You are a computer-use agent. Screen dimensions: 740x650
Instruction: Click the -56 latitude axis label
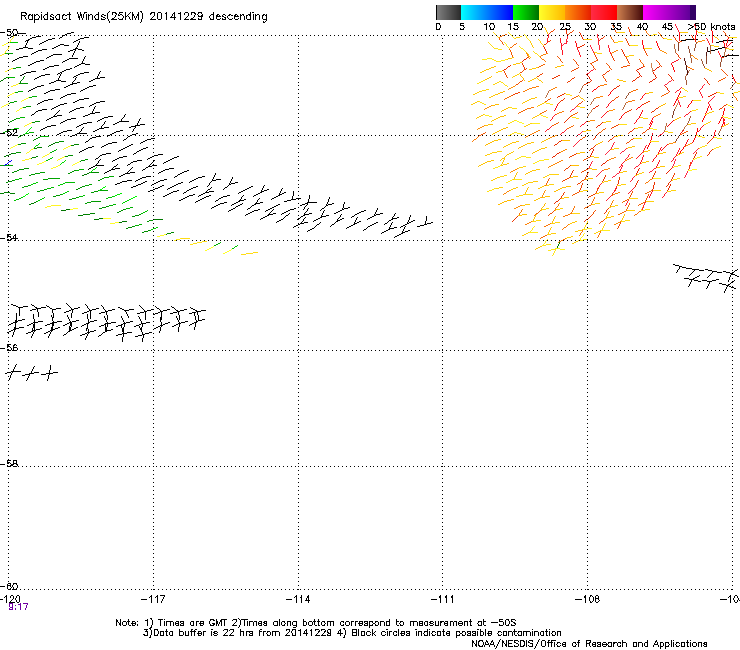coord(9,347)
